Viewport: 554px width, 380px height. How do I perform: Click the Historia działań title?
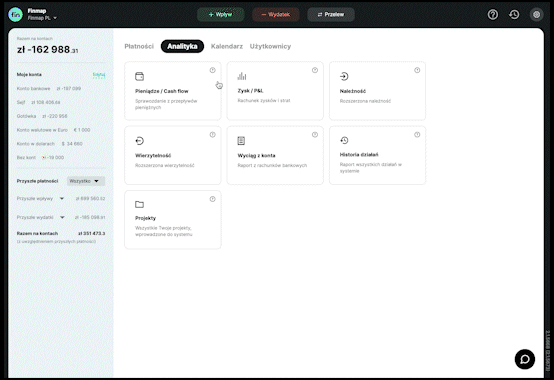(x=359, y=154)
